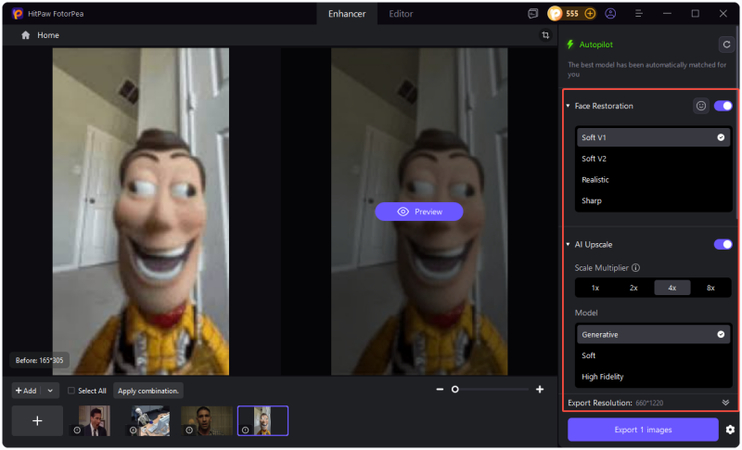Image resolution: width=742 pixels, height=450 pixels.
Task: Open the hamburger menu icon
Action: pos(639,14)
